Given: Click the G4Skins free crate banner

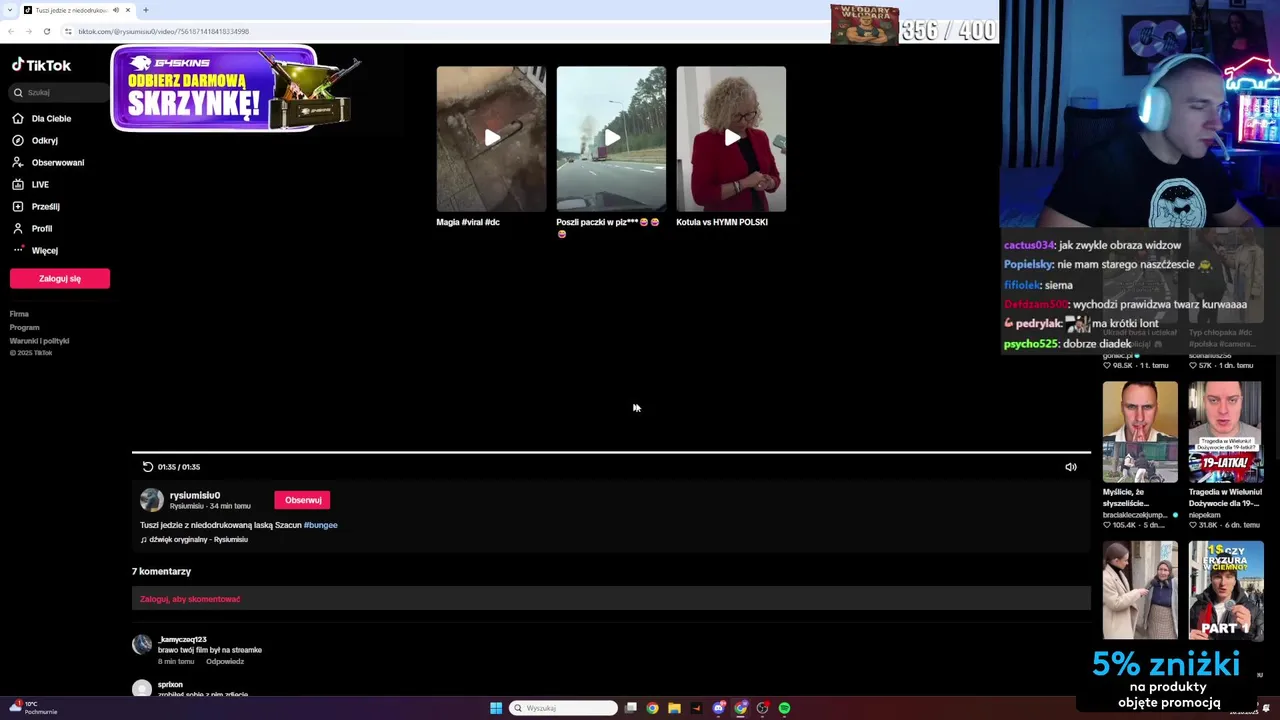Looking at the screenshot, I should (x=232, y=89).
